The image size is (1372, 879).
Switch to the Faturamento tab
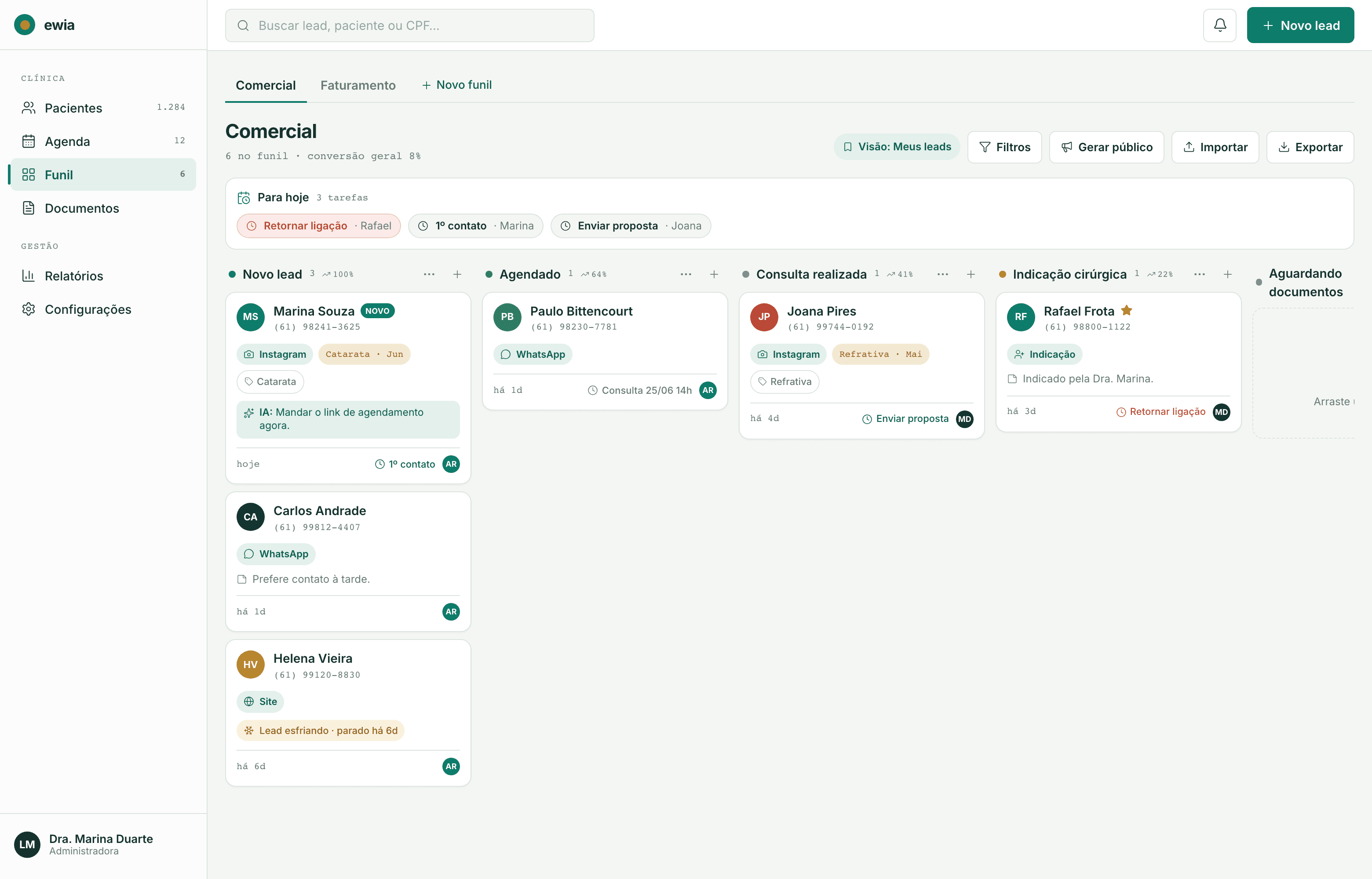tap(358, 85)
